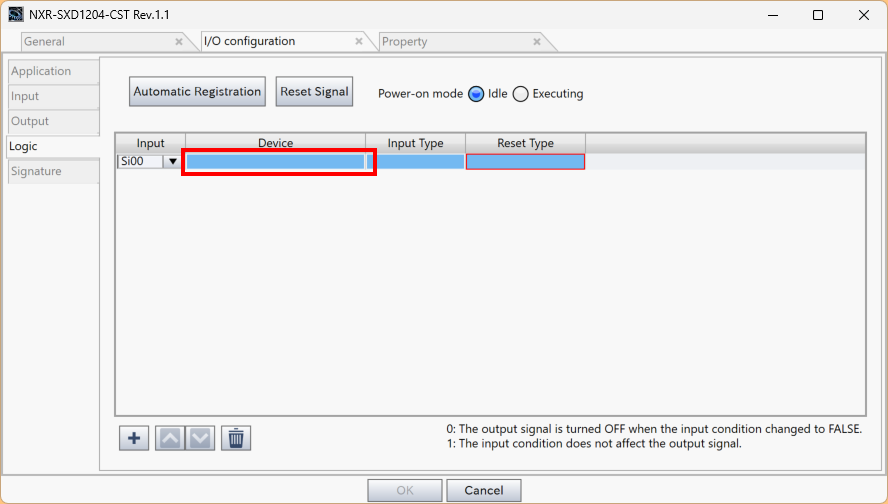Viewport: 888px width, 504px height.
Task: Click the Reset Type cell in first row
Action: click(x=525, y=161)
